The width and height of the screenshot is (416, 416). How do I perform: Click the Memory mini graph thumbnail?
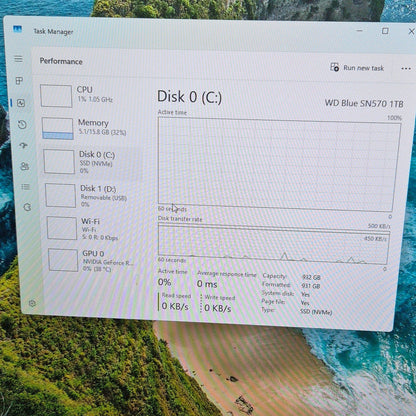pos(58,128)
